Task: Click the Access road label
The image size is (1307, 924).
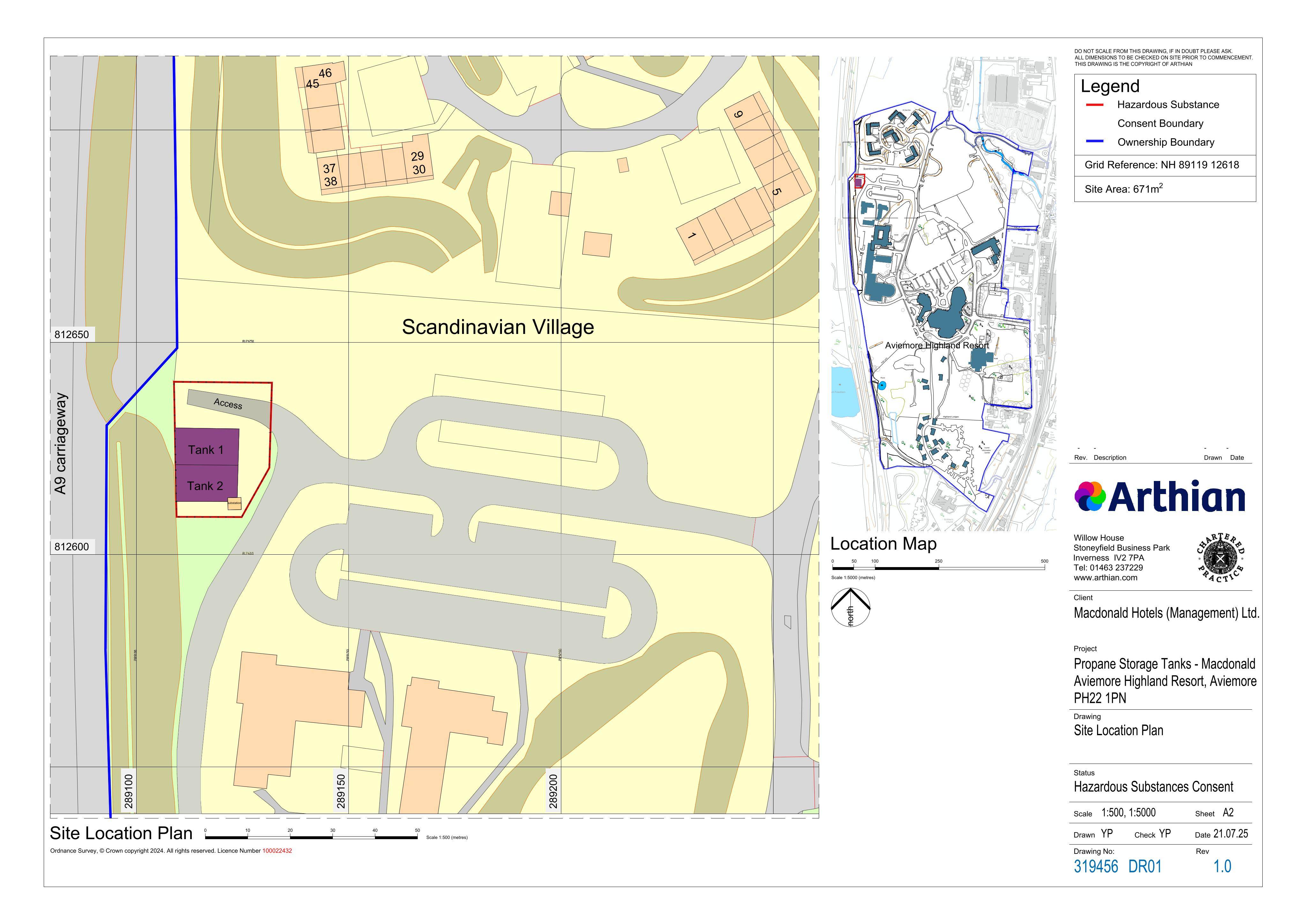Action: coord(228,403)
